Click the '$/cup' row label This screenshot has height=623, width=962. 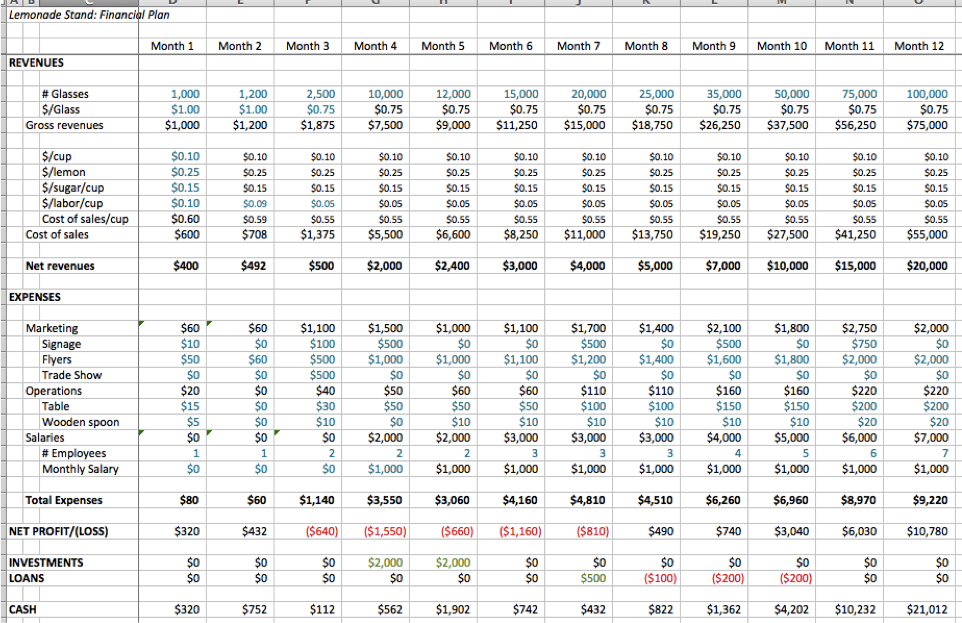(x=56, y=157)
